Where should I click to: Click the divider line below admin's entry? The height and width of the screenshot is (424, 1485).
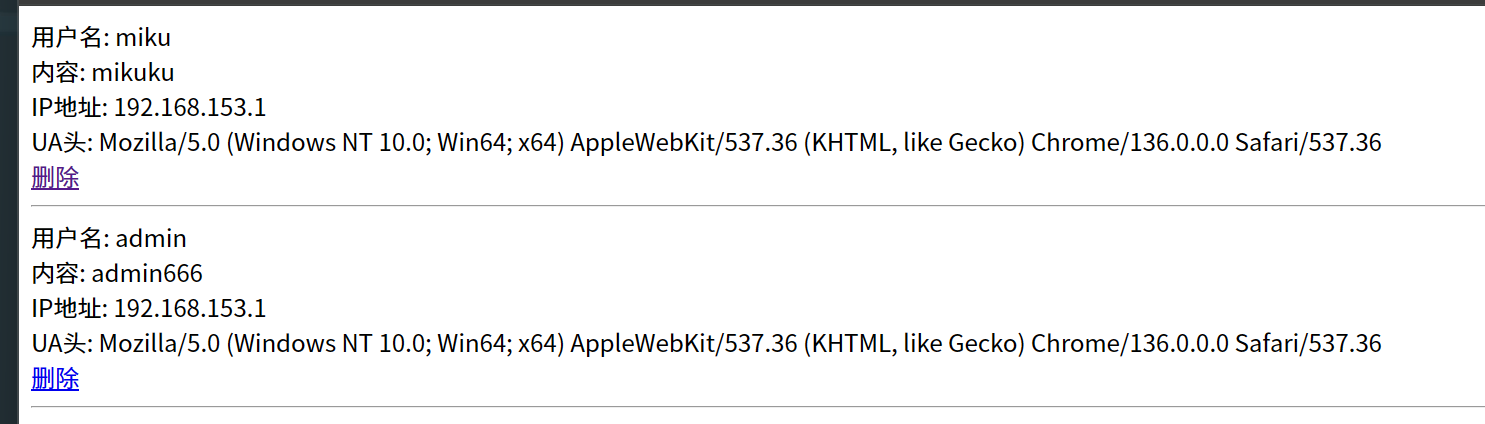(757, 407)
